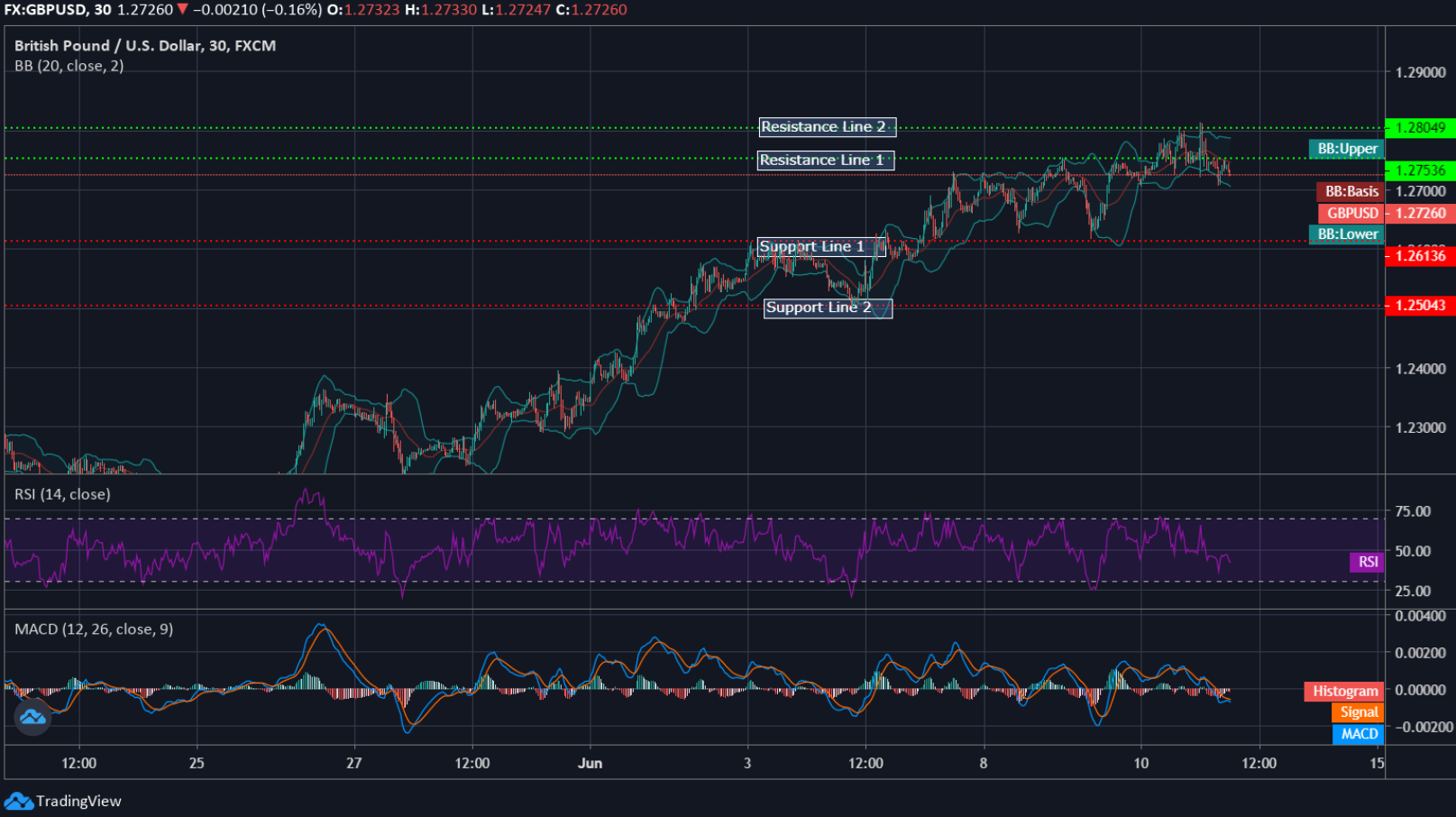Select the MACD (12, 26, close, 9) indicator title

[88, 629]
